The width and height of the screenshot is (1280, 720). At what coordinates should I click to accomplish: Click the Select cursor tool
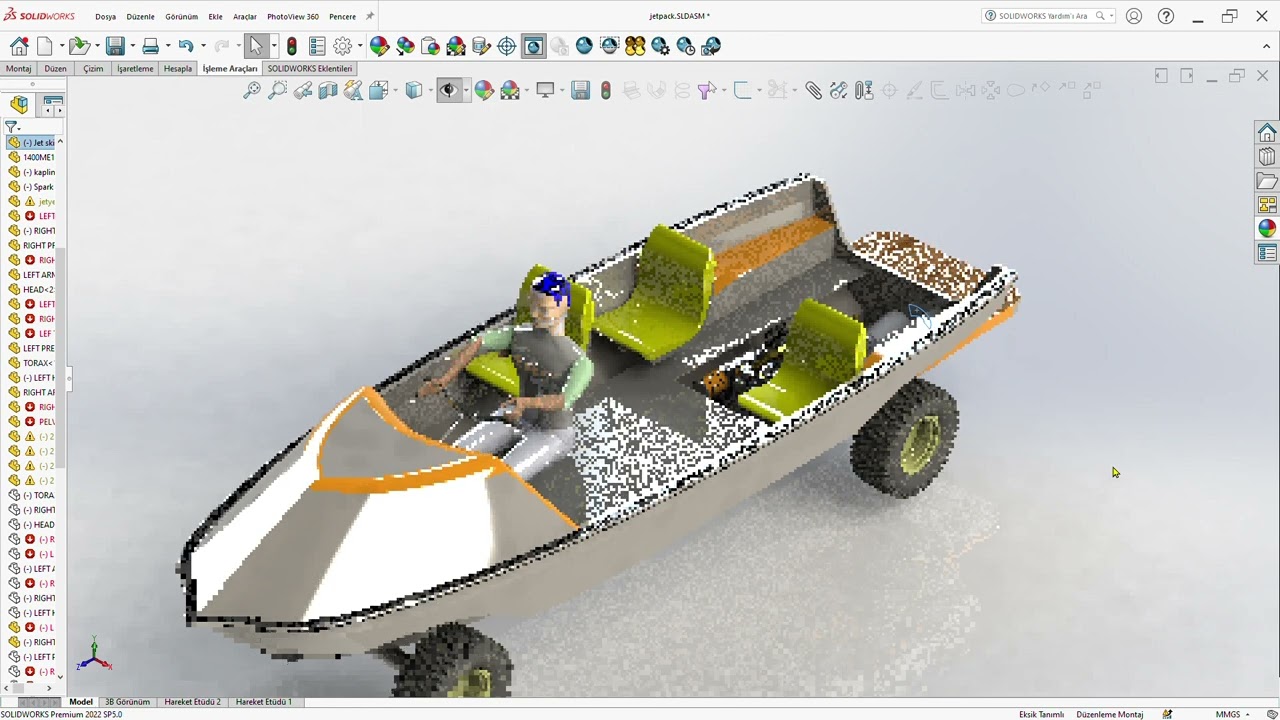click(255, 46)
